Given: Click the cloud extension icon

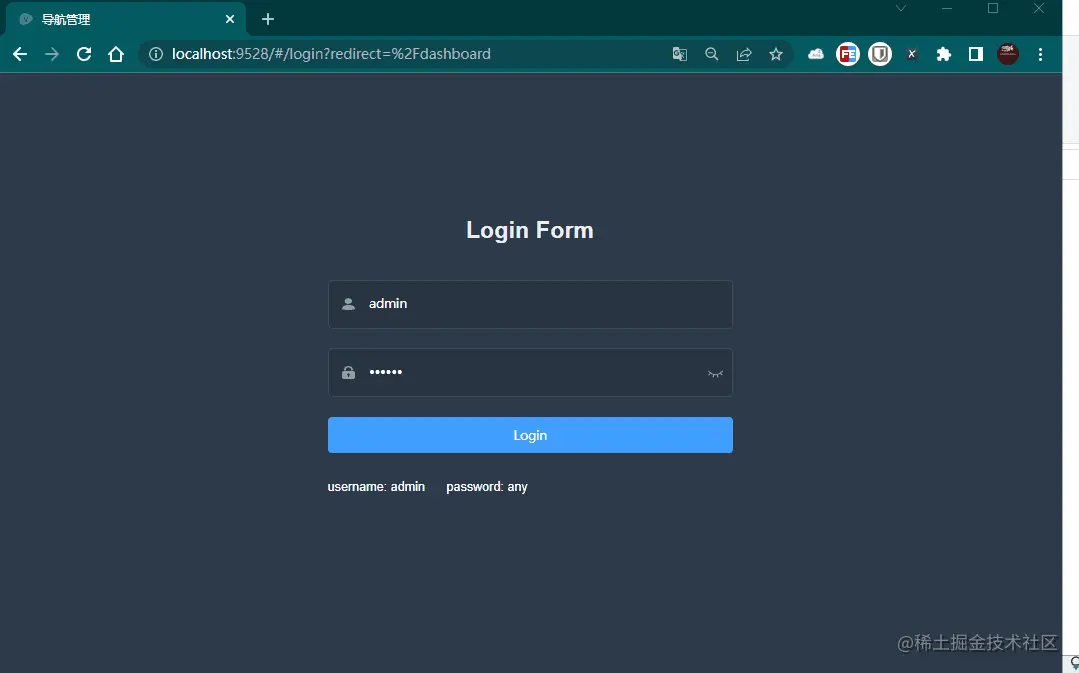Looking at the screenshot, I should (815, 54).
